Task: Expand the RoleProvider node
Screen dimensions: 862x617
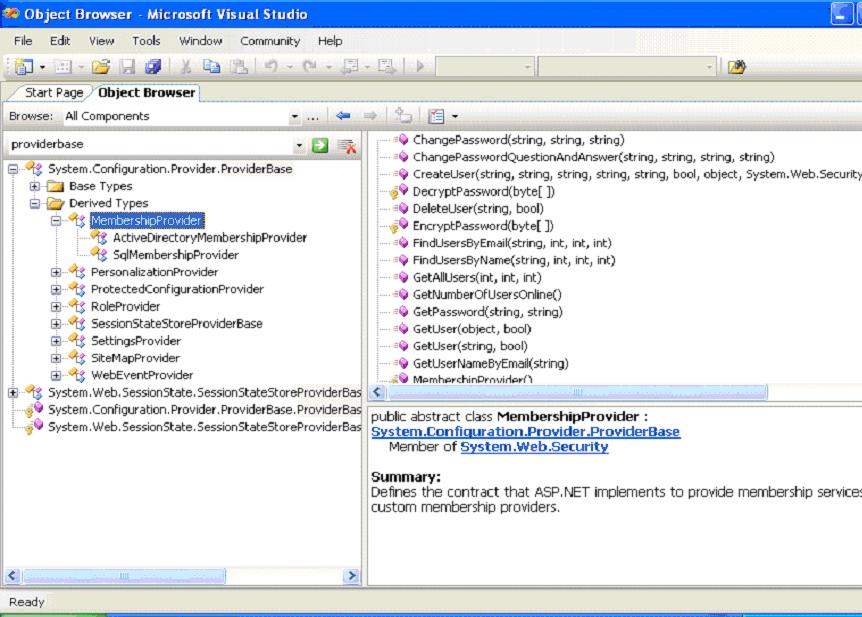Action: pos(56,307)
